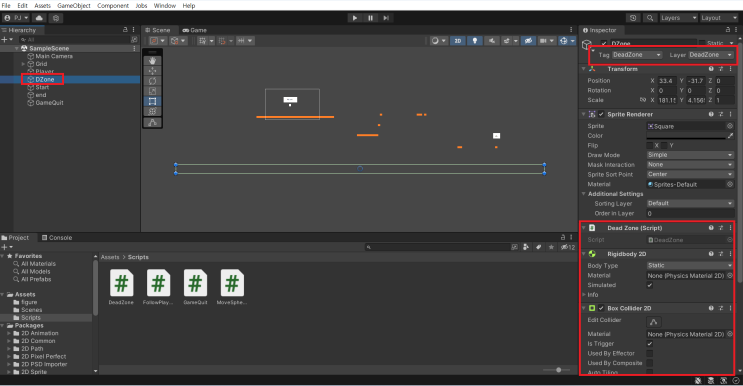Click the Sprite Renderer Color swatch
Image resolution: width=743 pixels, height=386 pixels.
pos(686,136)
